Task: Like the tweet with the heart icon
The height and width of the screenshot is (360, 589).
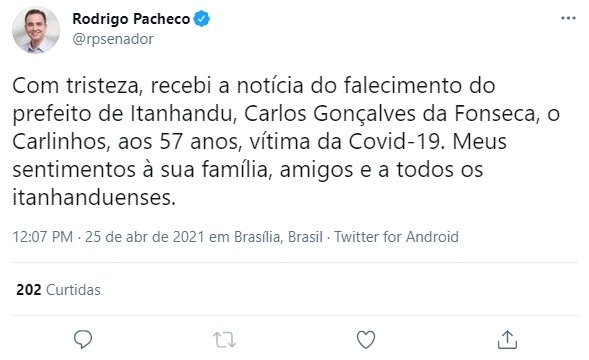Action: (x=365, y=339)
